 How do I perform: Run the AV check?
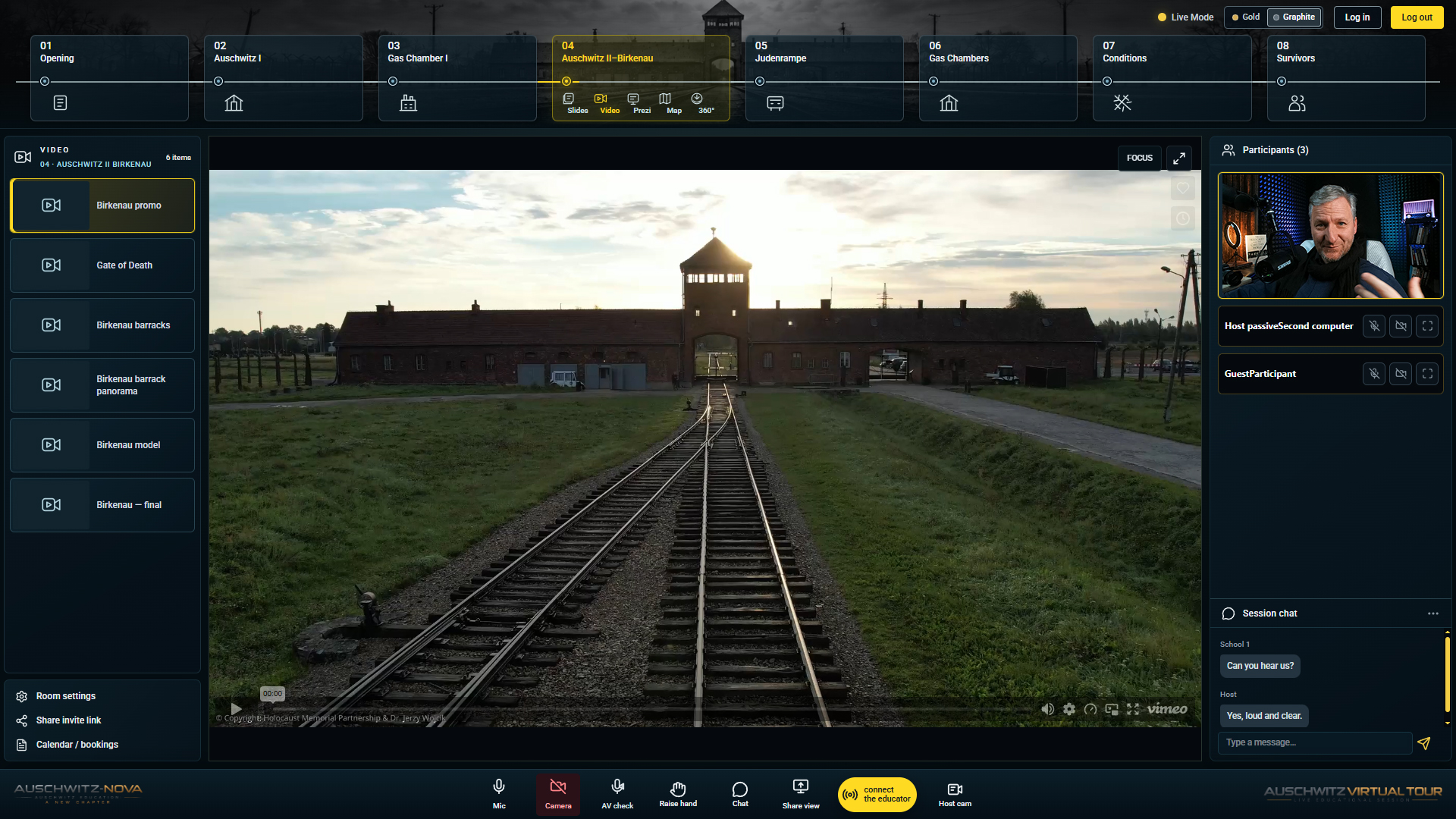(617, 794)
